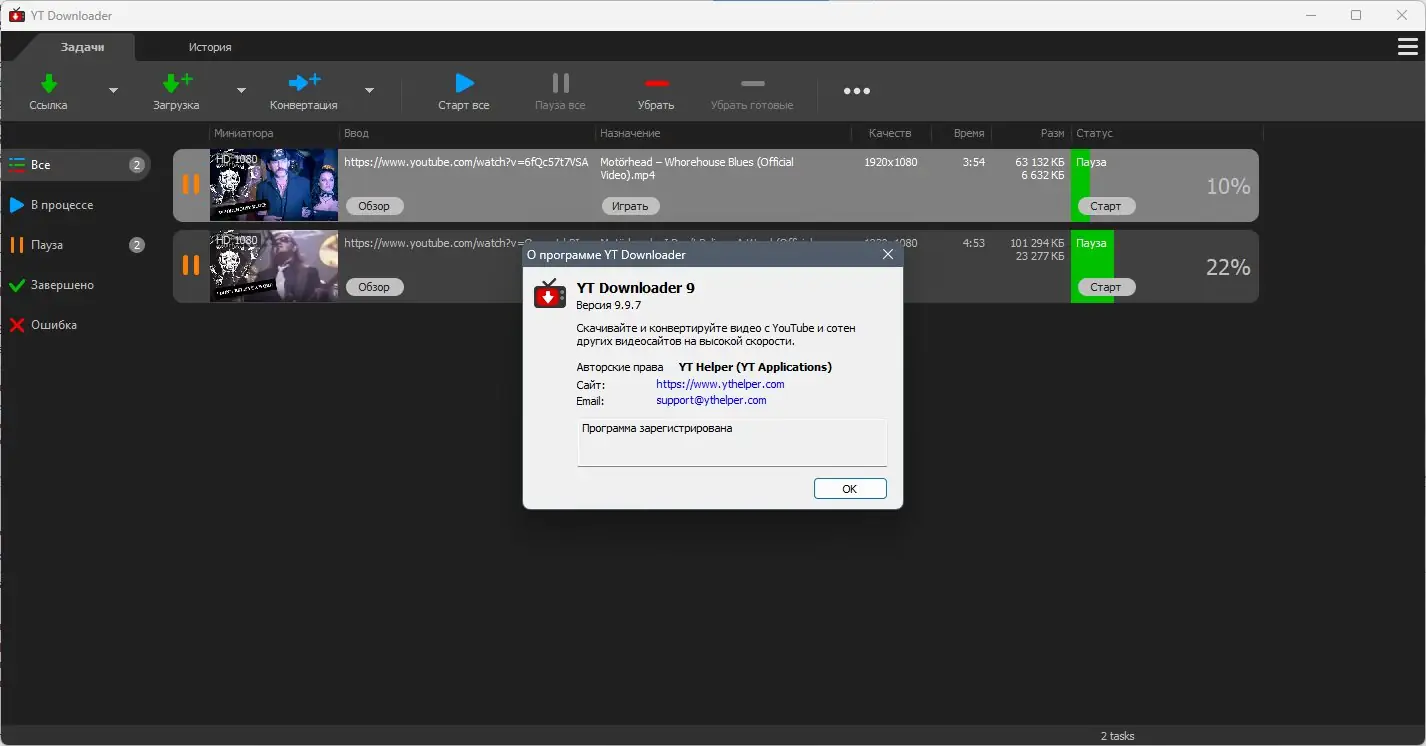Open the hamburger main menu
This screenshot has height=746, width=1426.
(1407, 47)
